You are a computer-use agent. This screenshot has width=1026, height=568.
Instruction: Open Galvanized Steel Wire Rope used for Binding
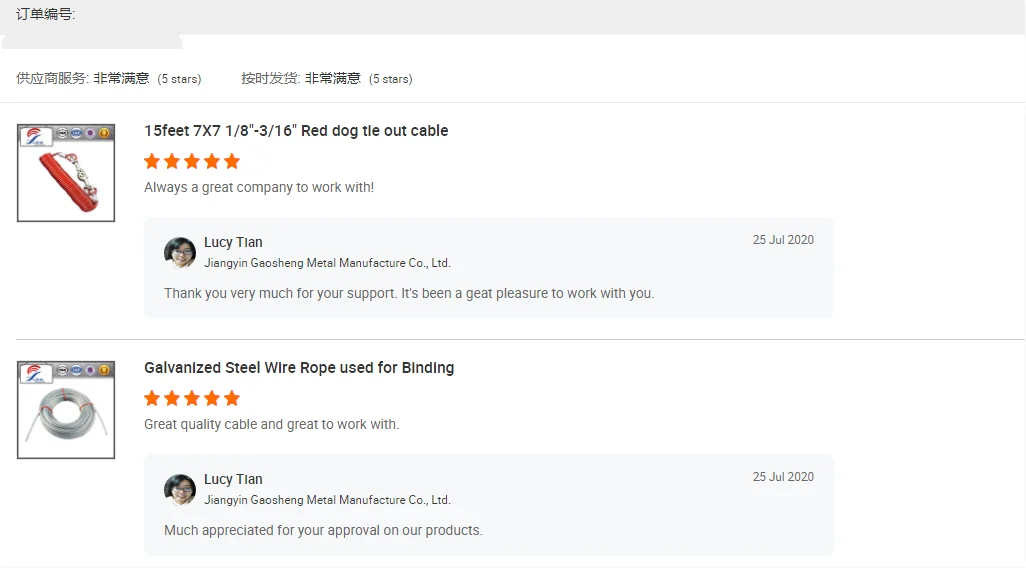coord(299,368)
